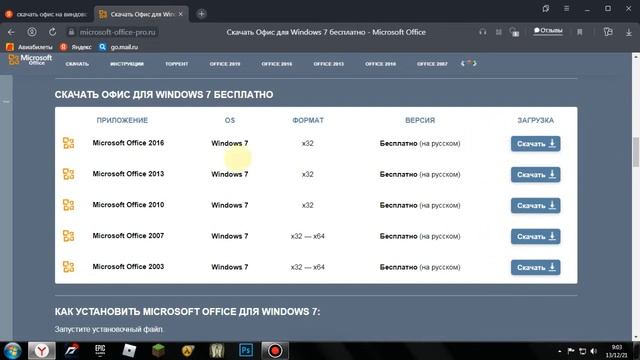The height and width of the screenshot is (360, 640).
Task: Open the tab manager icon in title bar
Action: tap(546, 8)
